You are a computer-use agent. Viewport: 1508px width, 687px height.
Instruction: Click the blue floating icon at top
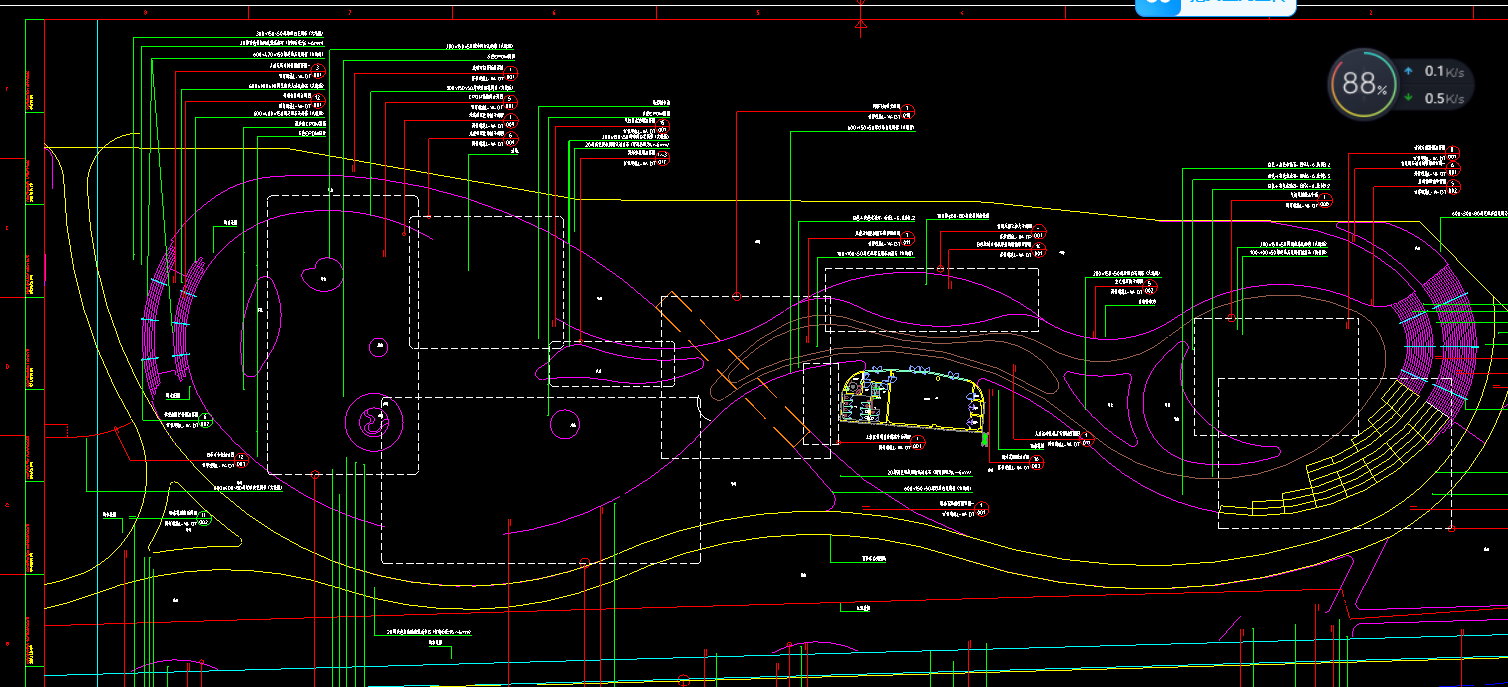[x=1160, y=4]
